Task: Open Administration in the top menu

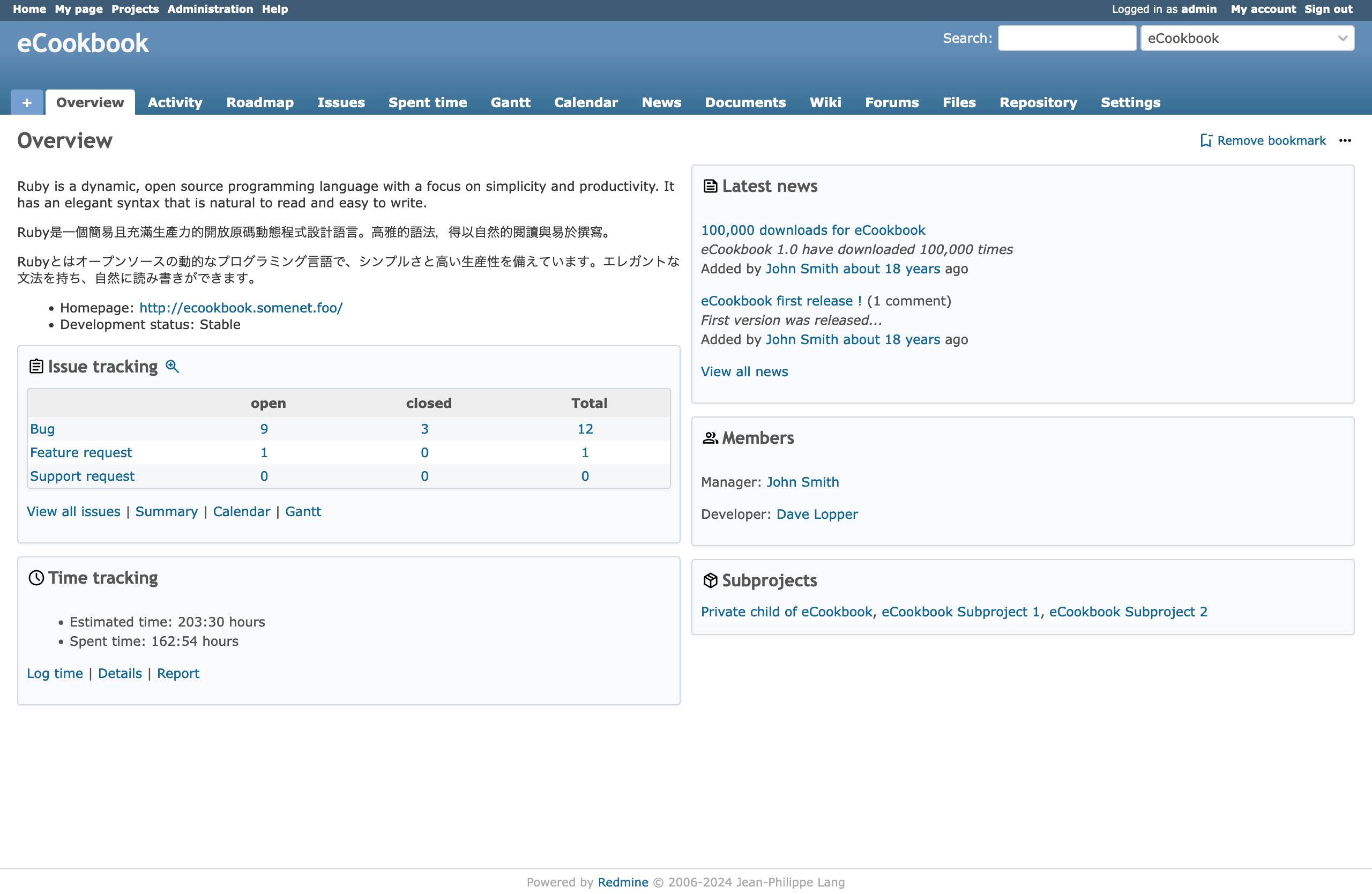Action: 210,9
